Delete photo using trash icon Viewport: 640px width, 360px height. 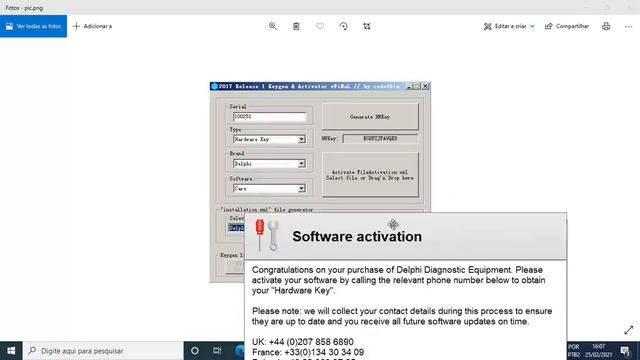point(296,26)
